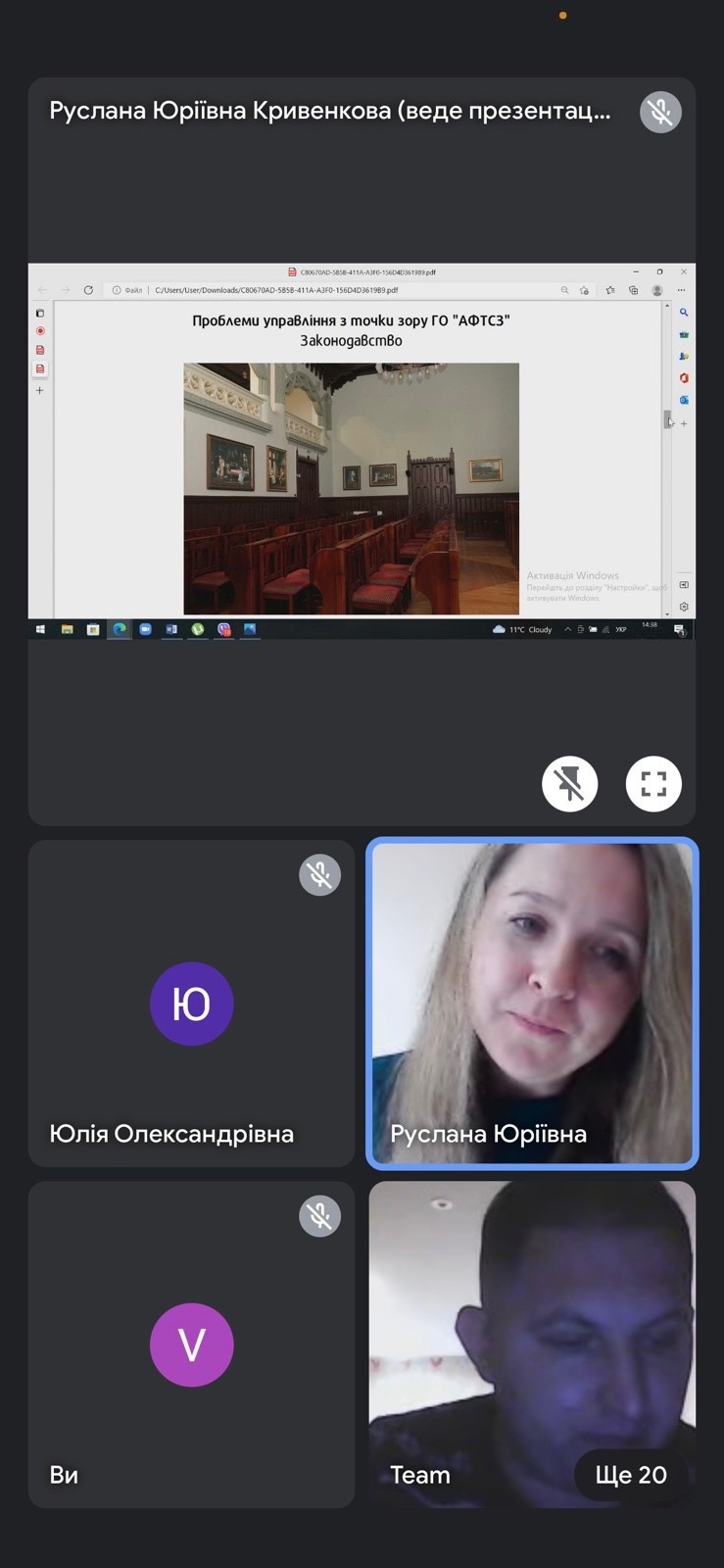Image resolution: width=724 pixels, height=1568 pixels.
Task: Add a new tab with the plus icon
Action: (40, 390)
